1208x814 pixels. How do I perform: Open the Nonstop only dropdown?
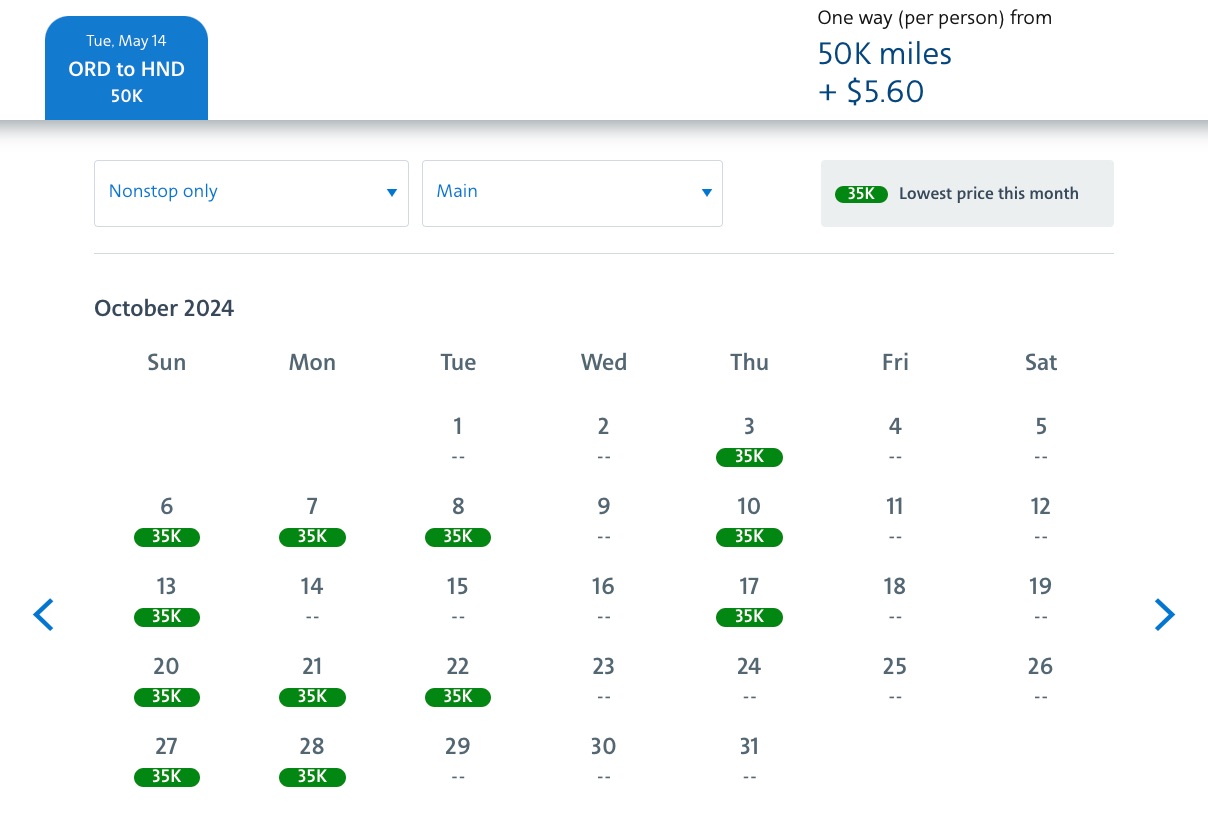[251, 193]
